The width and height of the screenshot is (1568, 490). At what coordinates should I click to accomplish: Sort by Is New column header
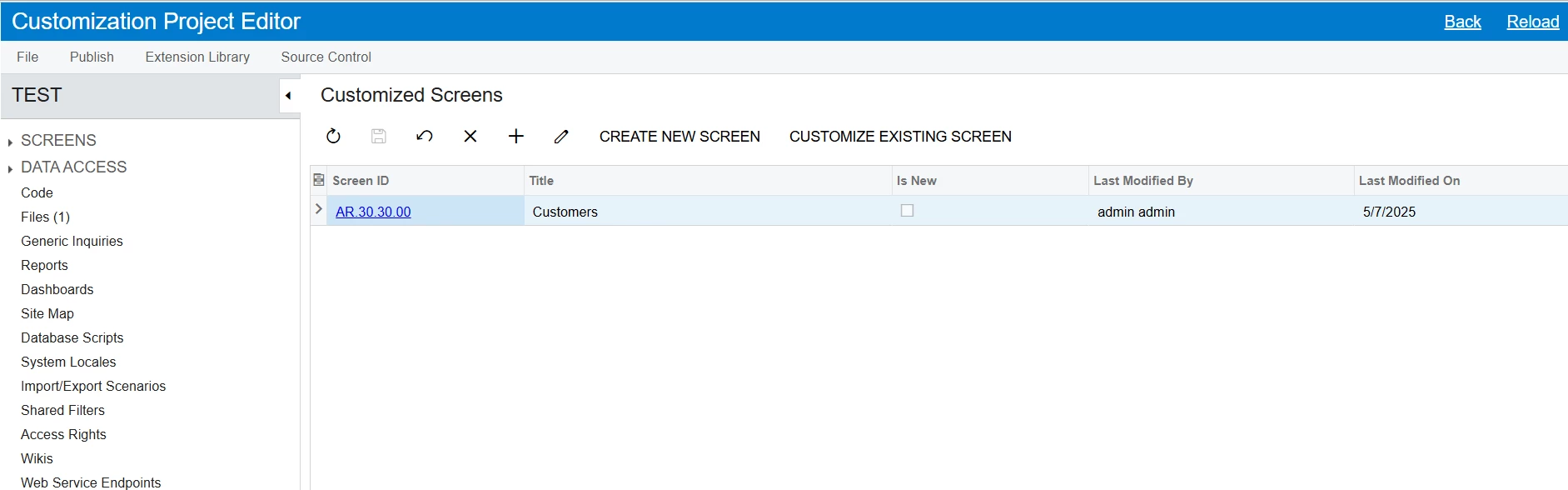click(x=990, y=180)
